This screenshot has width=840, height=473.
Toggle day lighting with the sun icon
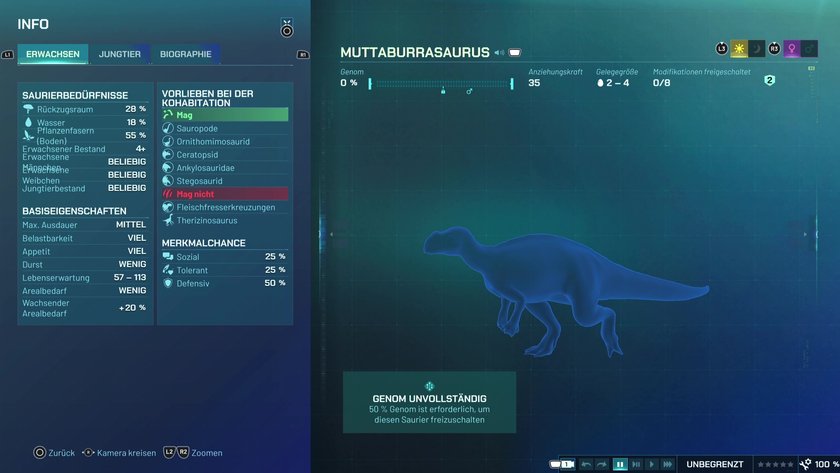pos(739,49)
